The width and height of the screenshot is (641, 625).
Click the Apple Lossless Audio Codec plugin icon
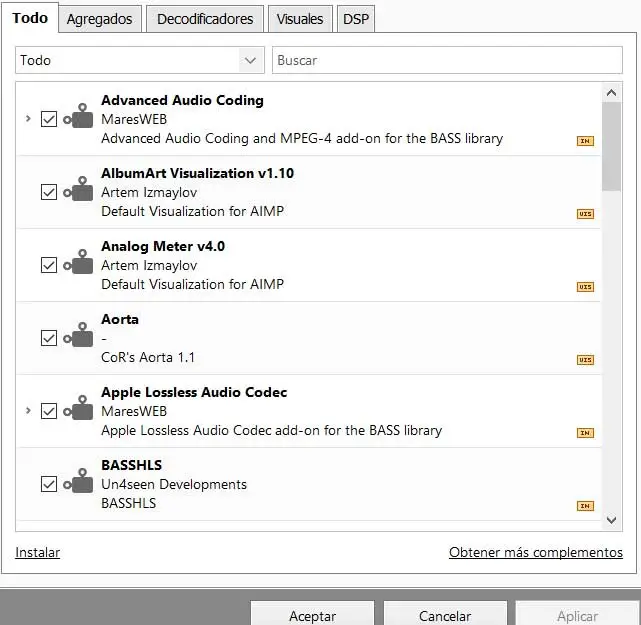(78, 408)
